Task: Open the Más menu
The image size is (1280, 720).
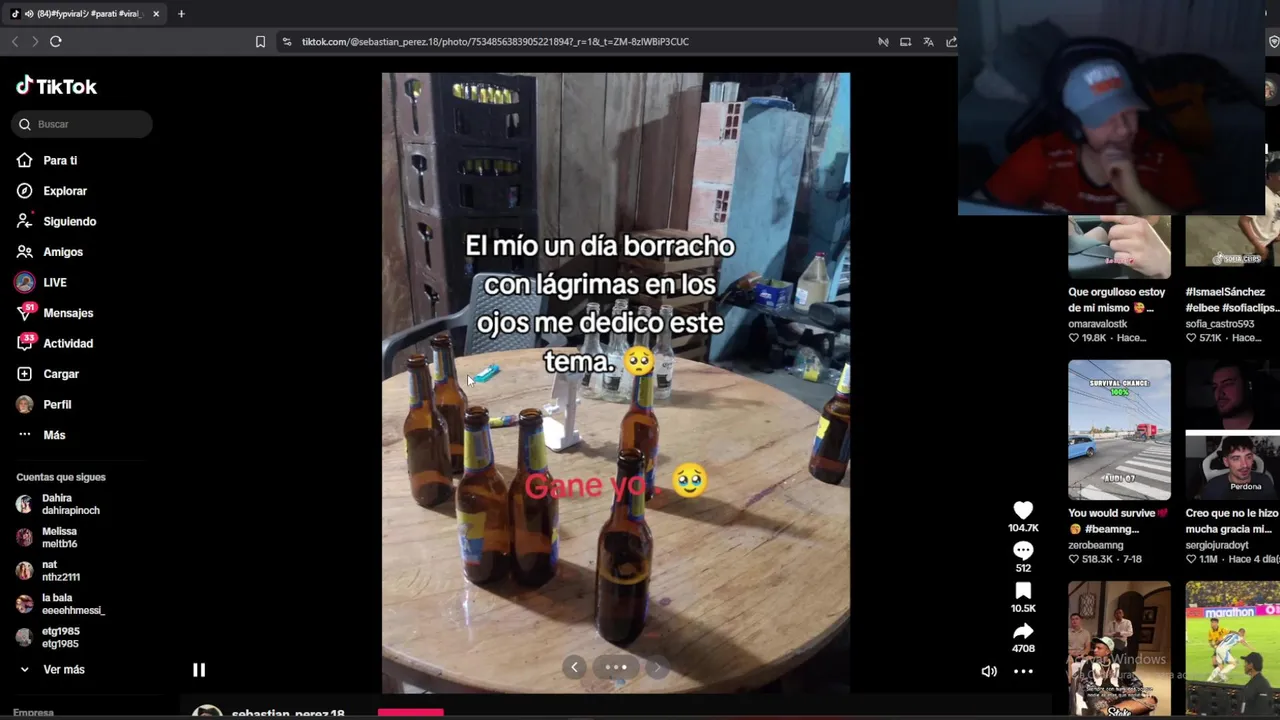Action: [x=41, y=435]
